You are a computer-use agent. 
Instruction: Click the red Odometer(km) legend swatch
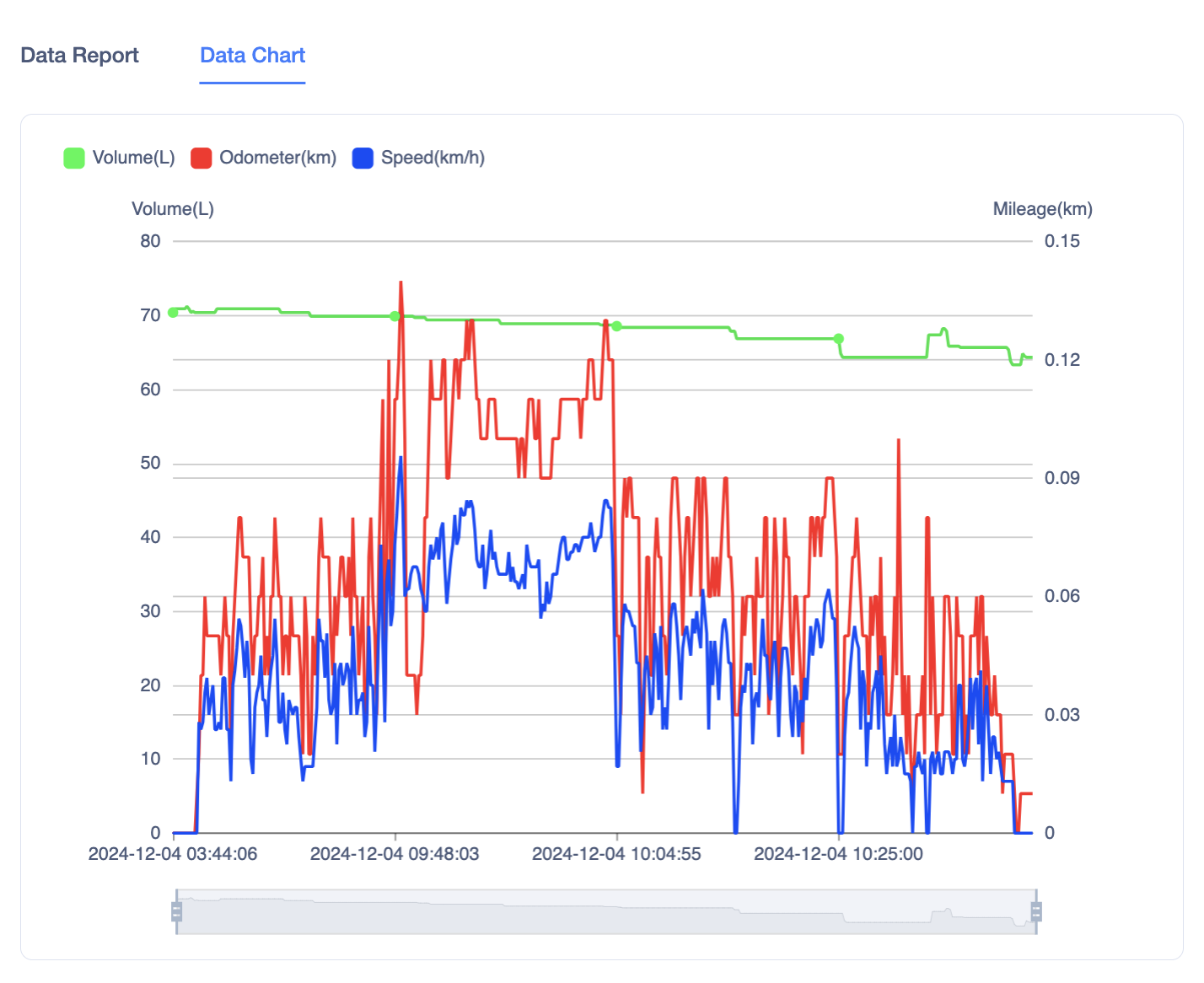point(201,158)
